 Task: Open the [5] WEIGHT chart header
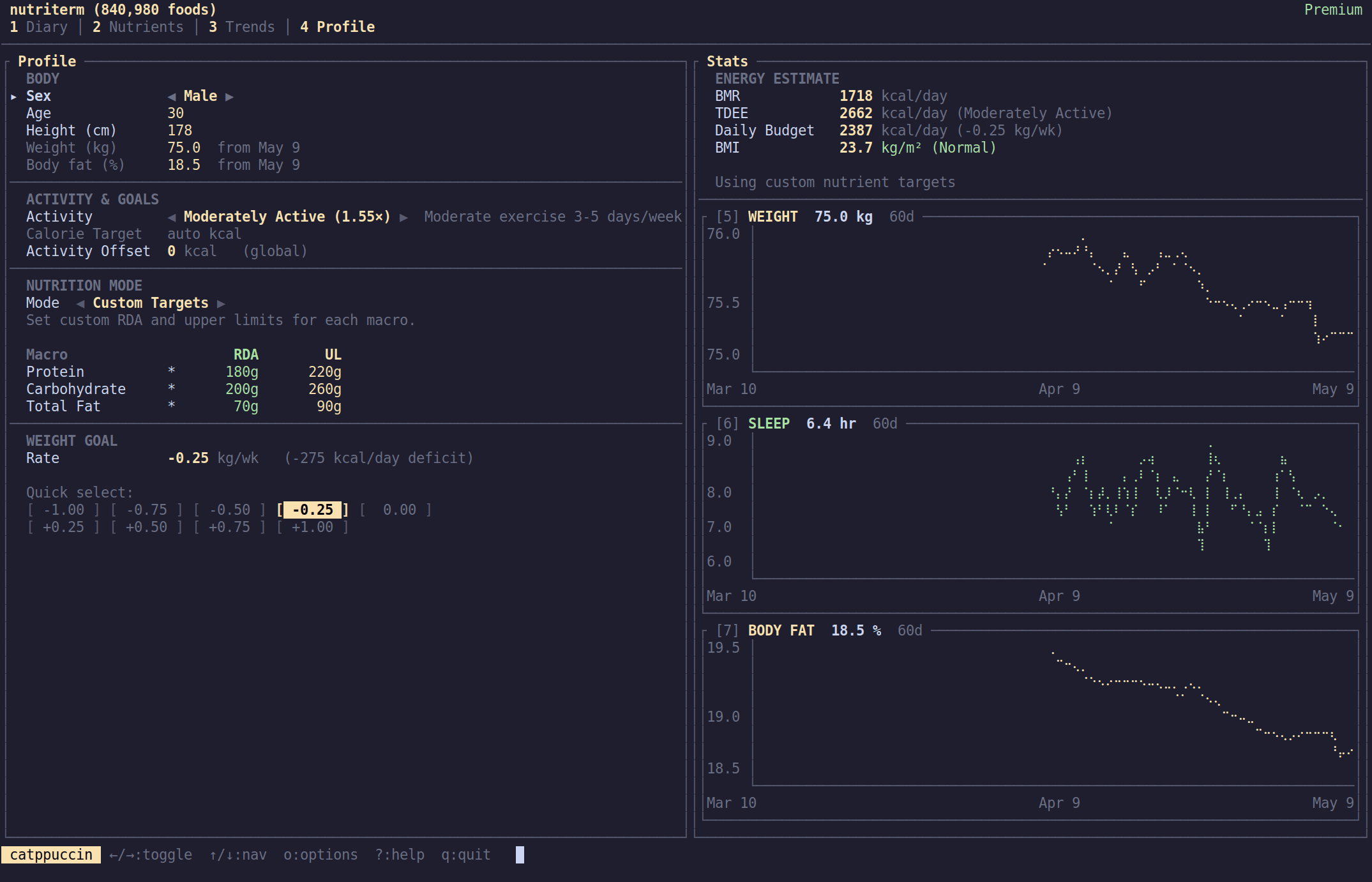coord(815,217)
